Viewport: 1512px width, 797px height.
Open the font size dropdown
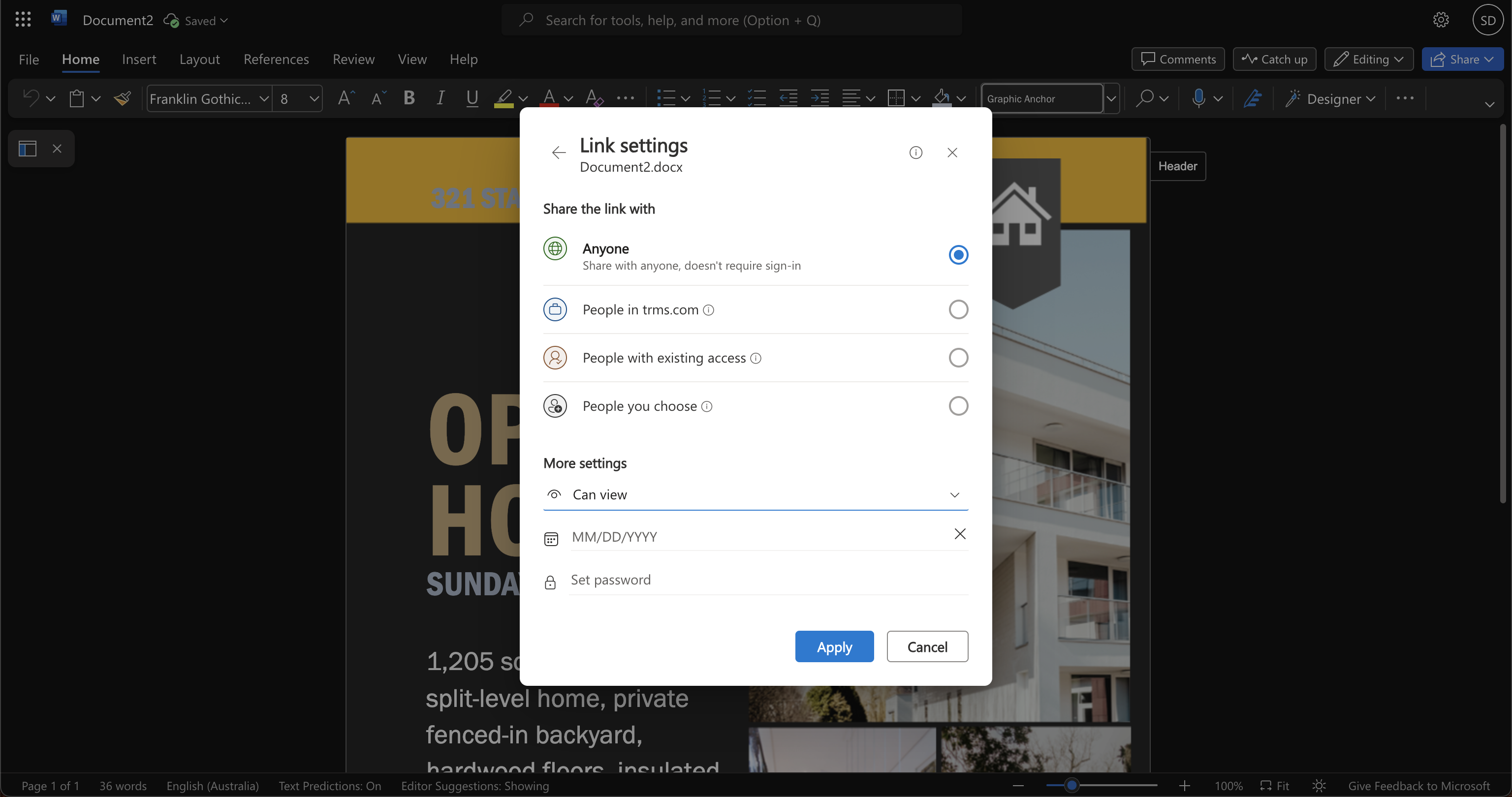[314, 98]
